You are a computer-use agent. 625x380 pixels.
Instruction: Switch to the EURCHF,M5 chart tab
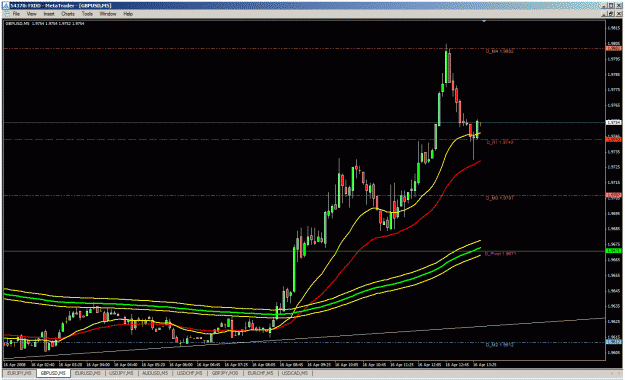click(260, 373)
